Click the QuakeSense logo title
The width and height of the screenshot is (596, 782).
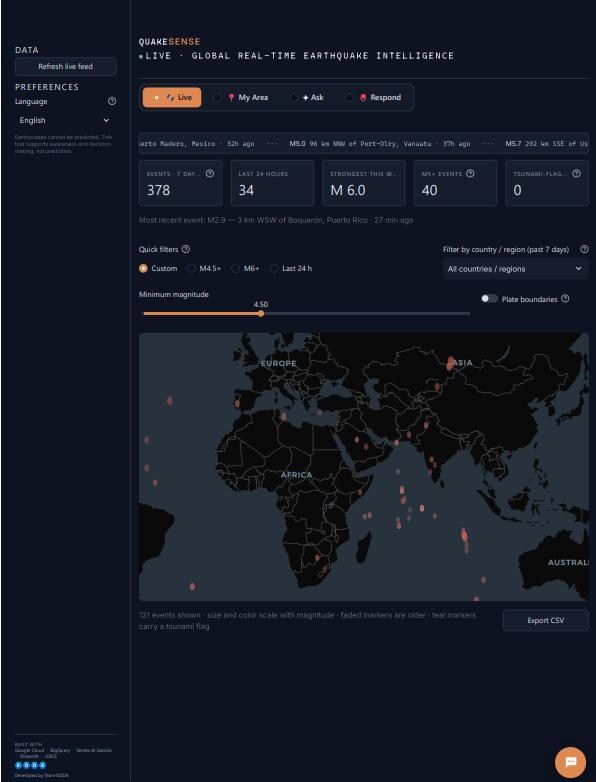(x=170, y=42)
